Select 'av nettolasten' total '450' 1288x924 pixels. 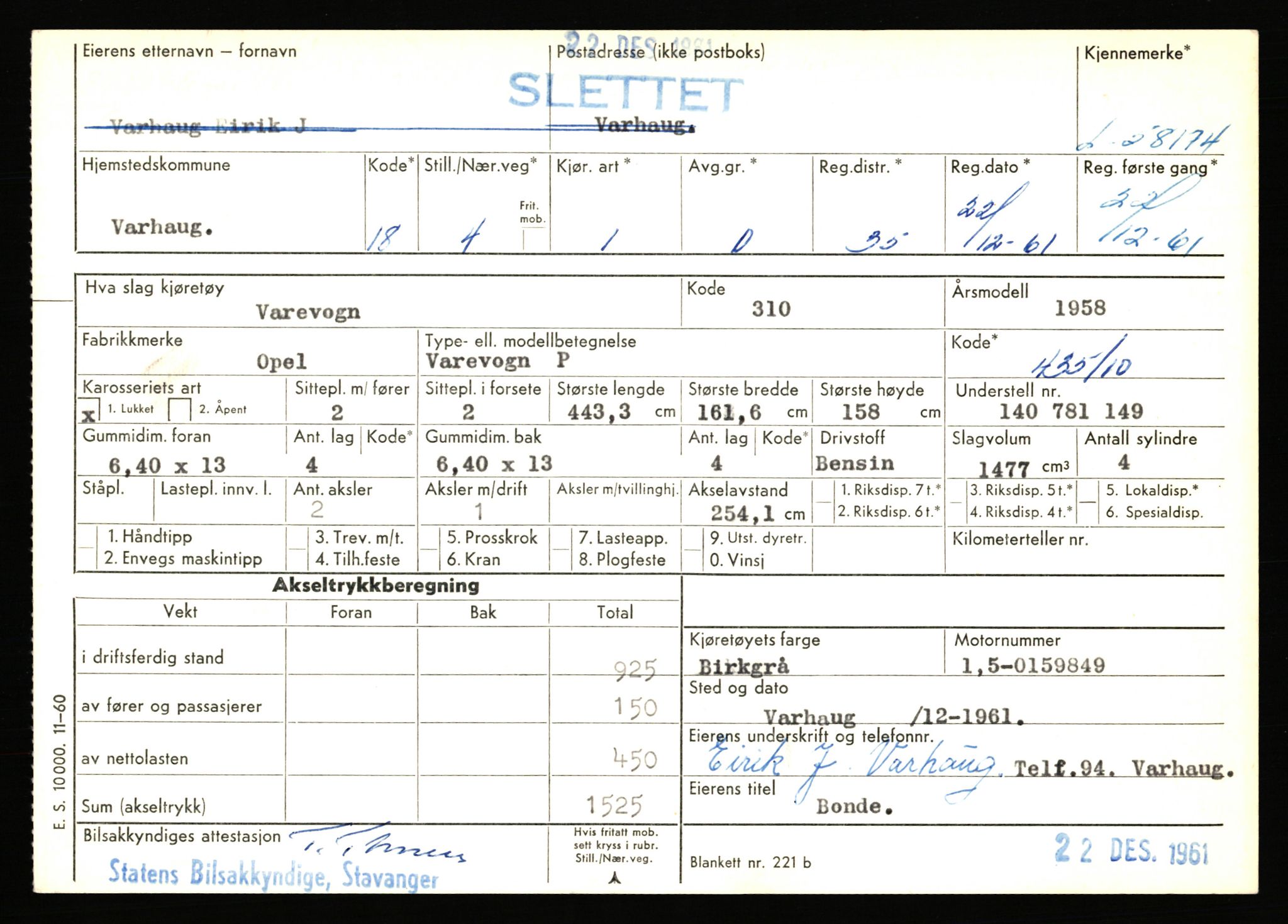pos(635,760)
